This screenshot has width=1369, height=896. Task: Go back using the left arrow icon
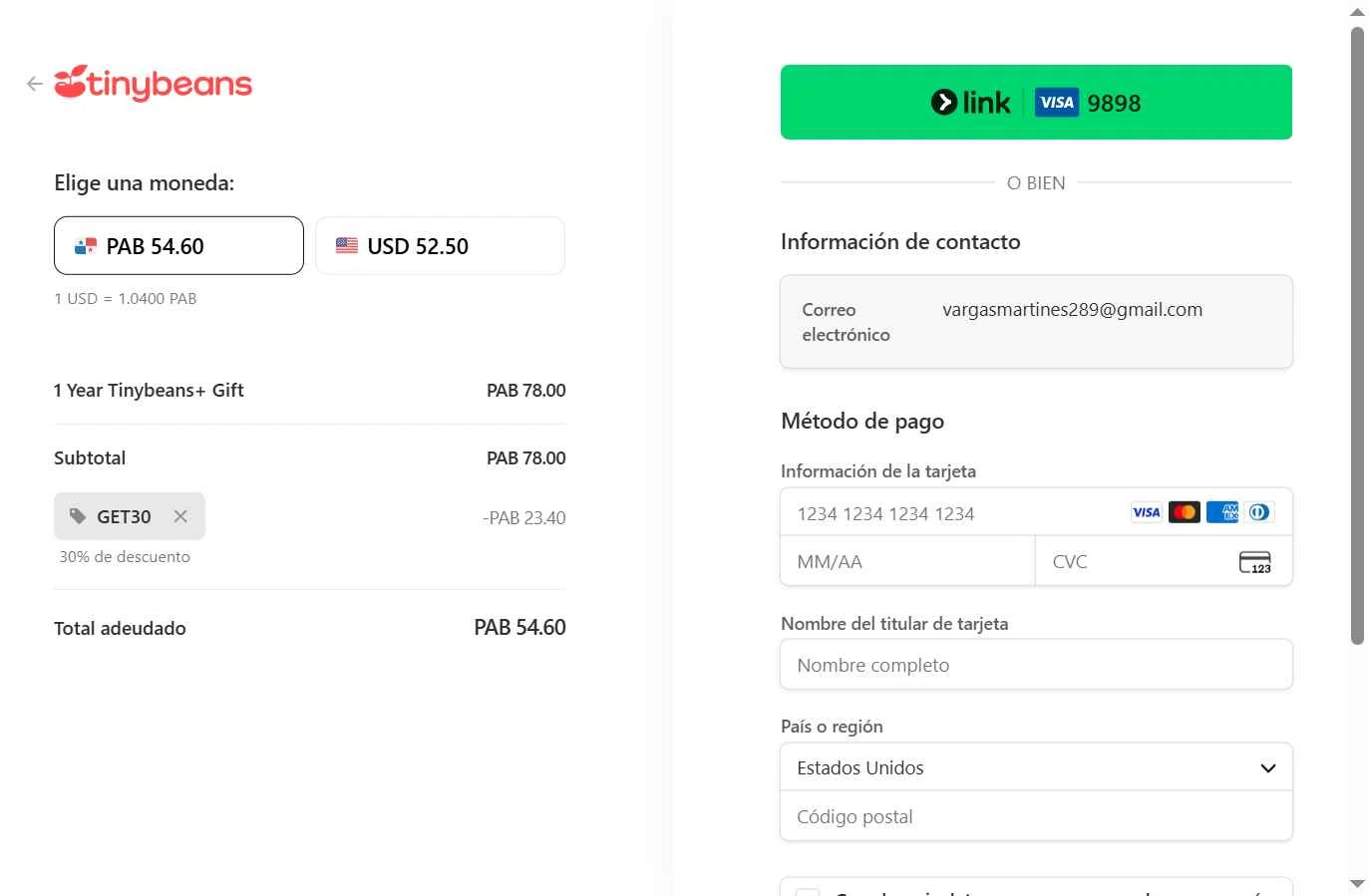click(x=35, y=84)
